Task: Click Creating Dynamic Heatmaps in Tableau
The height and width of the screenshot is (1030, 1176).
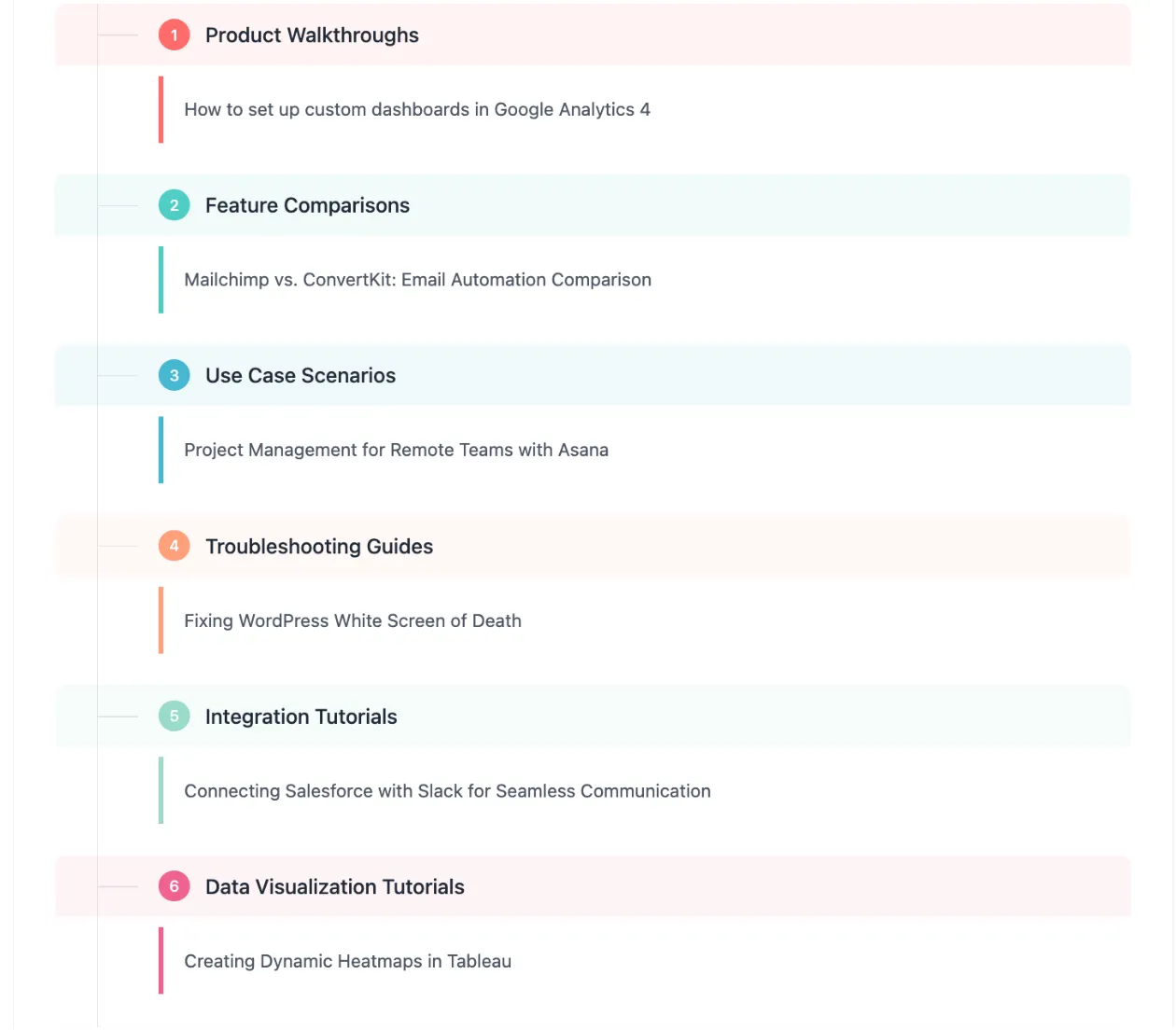Action: click(348, 961)
